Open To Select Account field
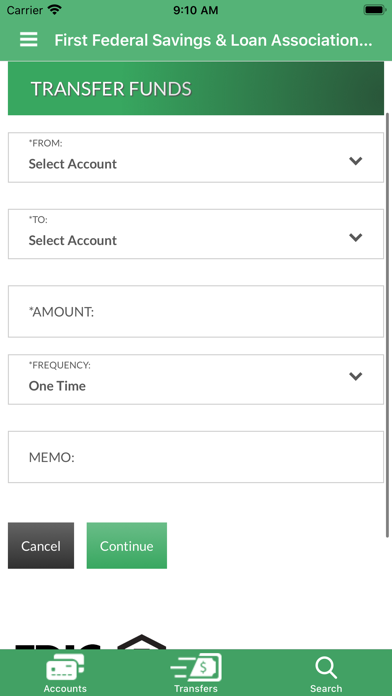Image resolution: width=392 pixels, height=696 pixels. [x=196, y=234]
